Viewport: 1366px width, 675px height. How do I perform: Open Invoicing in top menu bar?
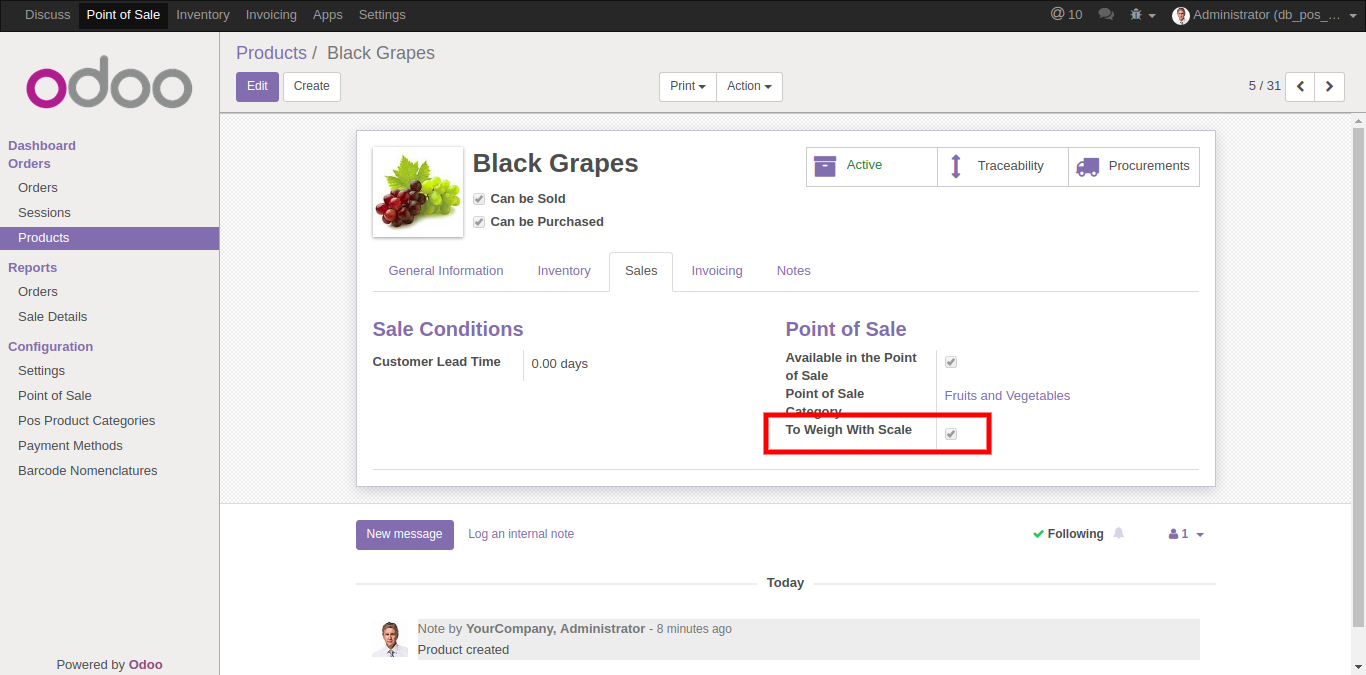pos(271,15)
